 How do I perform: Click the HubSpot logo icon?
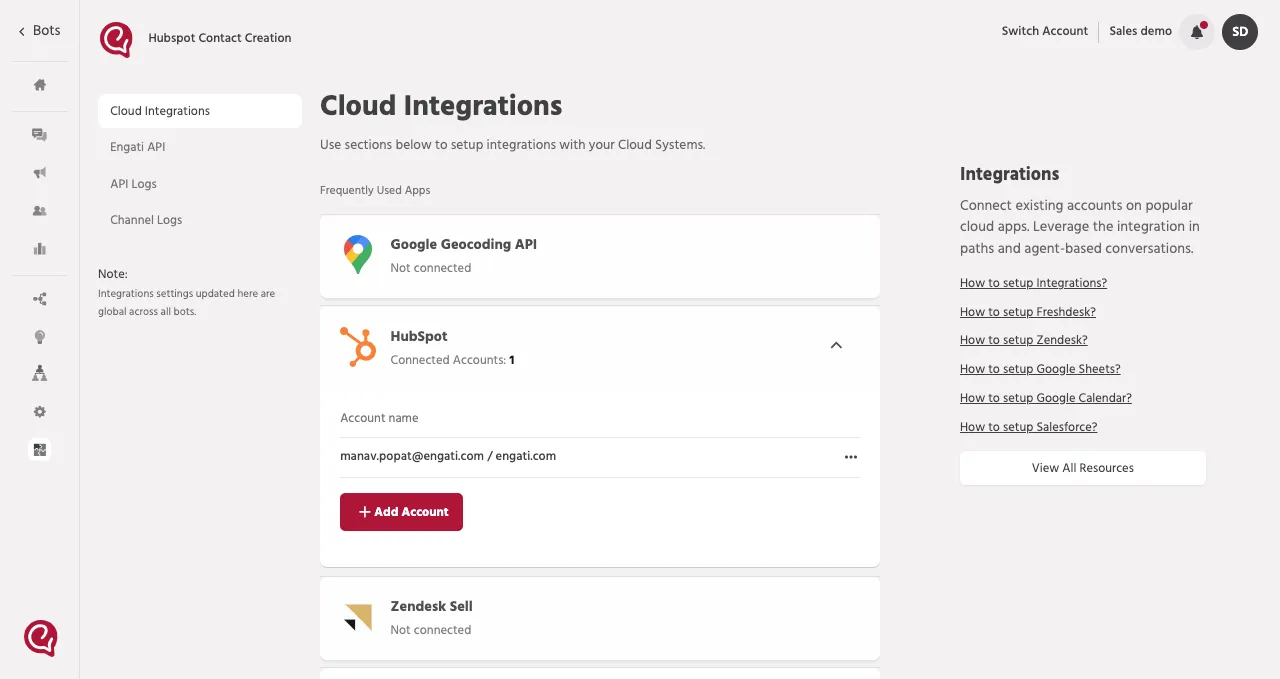(x=357, y=347)
